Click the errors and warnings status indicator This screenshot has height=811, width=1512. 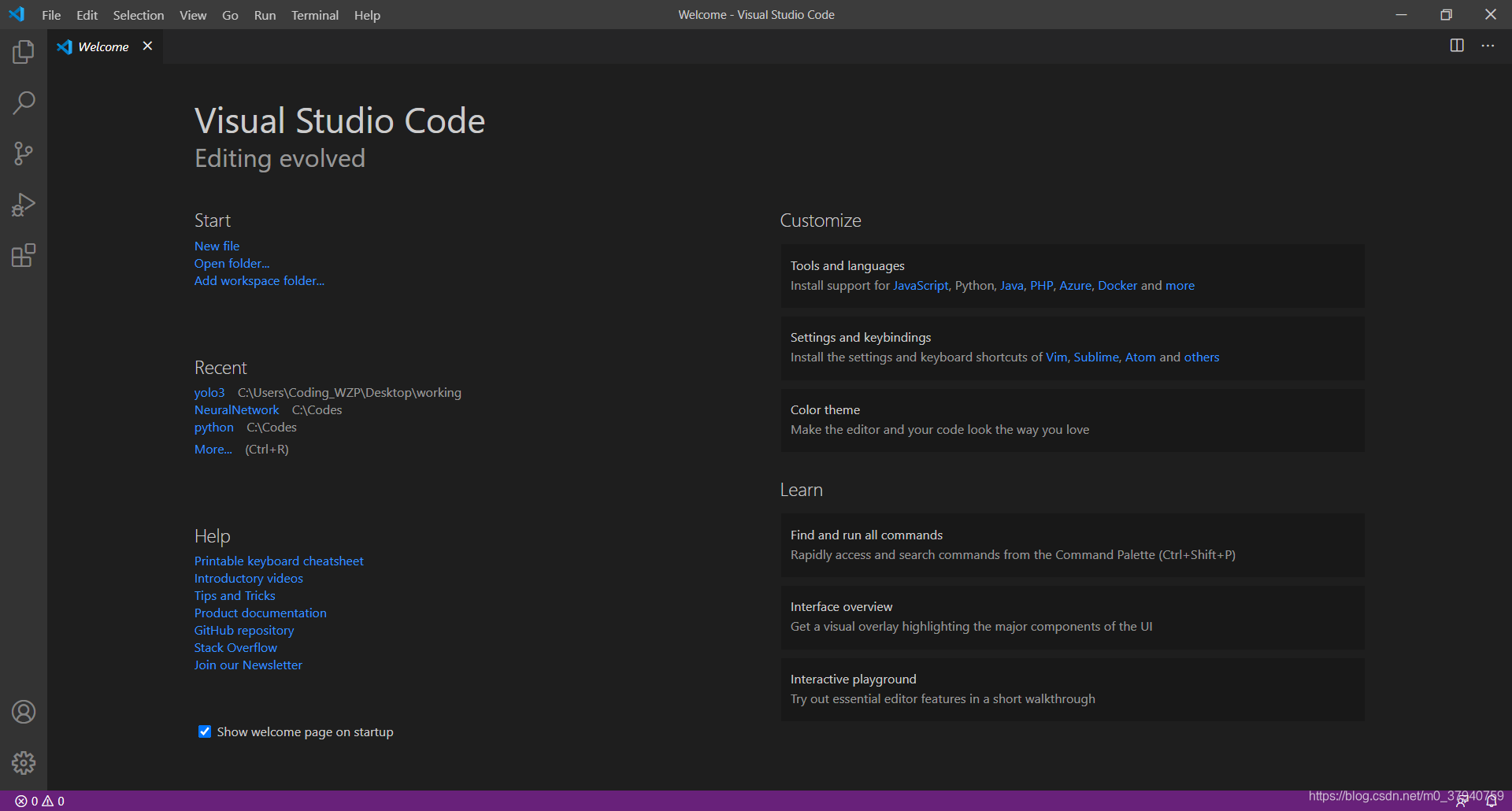pyautogui.click(x=40, y=801)
